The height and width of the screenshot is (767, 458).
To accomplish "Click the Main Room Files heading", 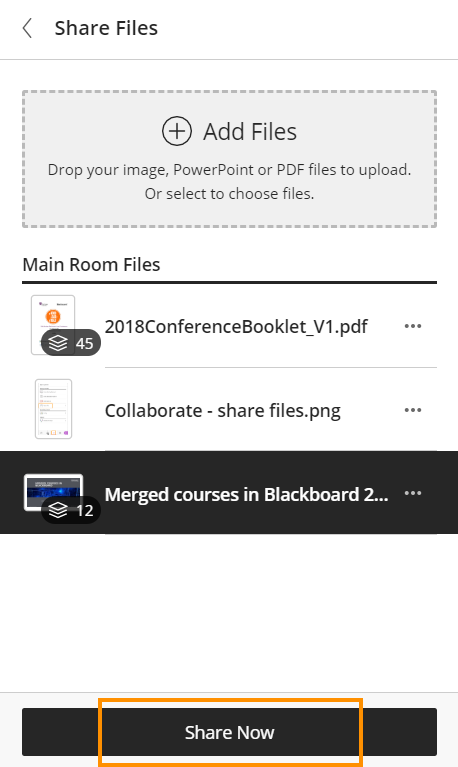I will click(92, 265).
